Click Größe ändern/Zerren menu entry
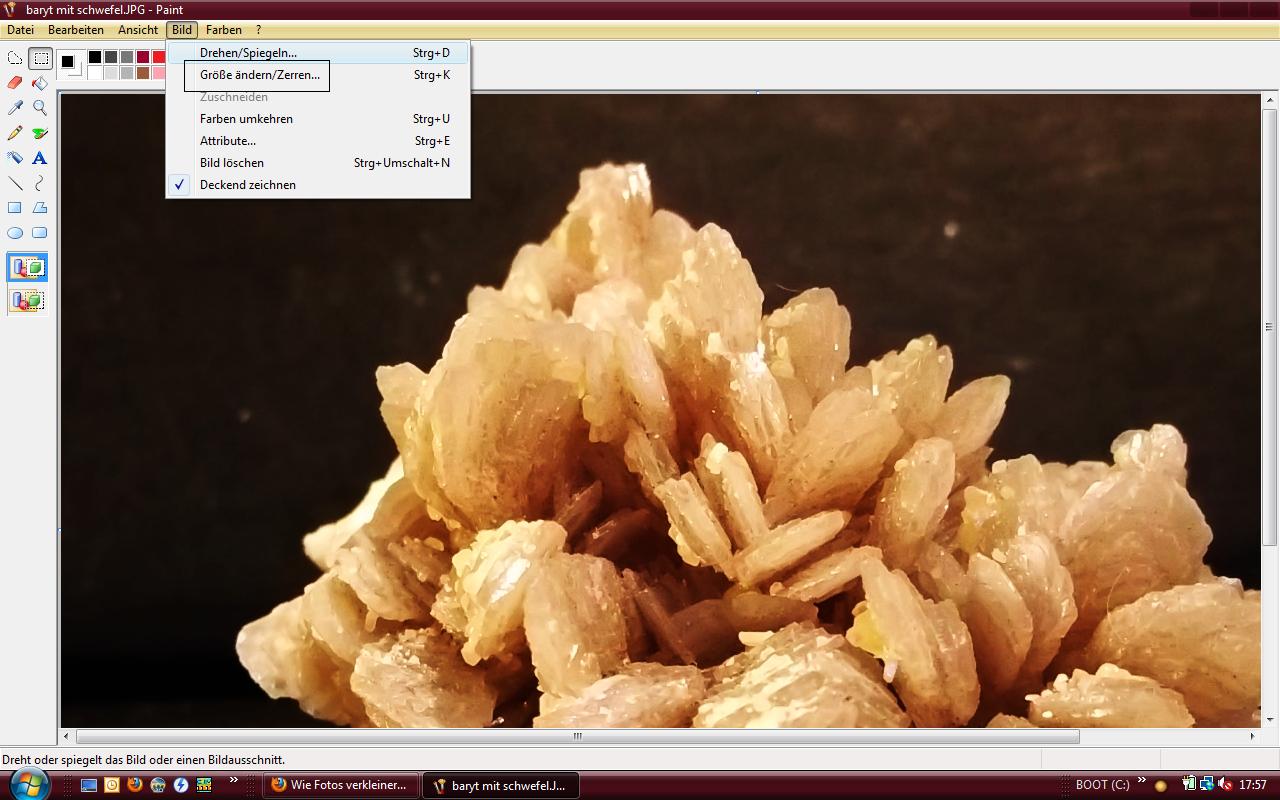This screenshot has width=1280, height=800. (260, 75)
